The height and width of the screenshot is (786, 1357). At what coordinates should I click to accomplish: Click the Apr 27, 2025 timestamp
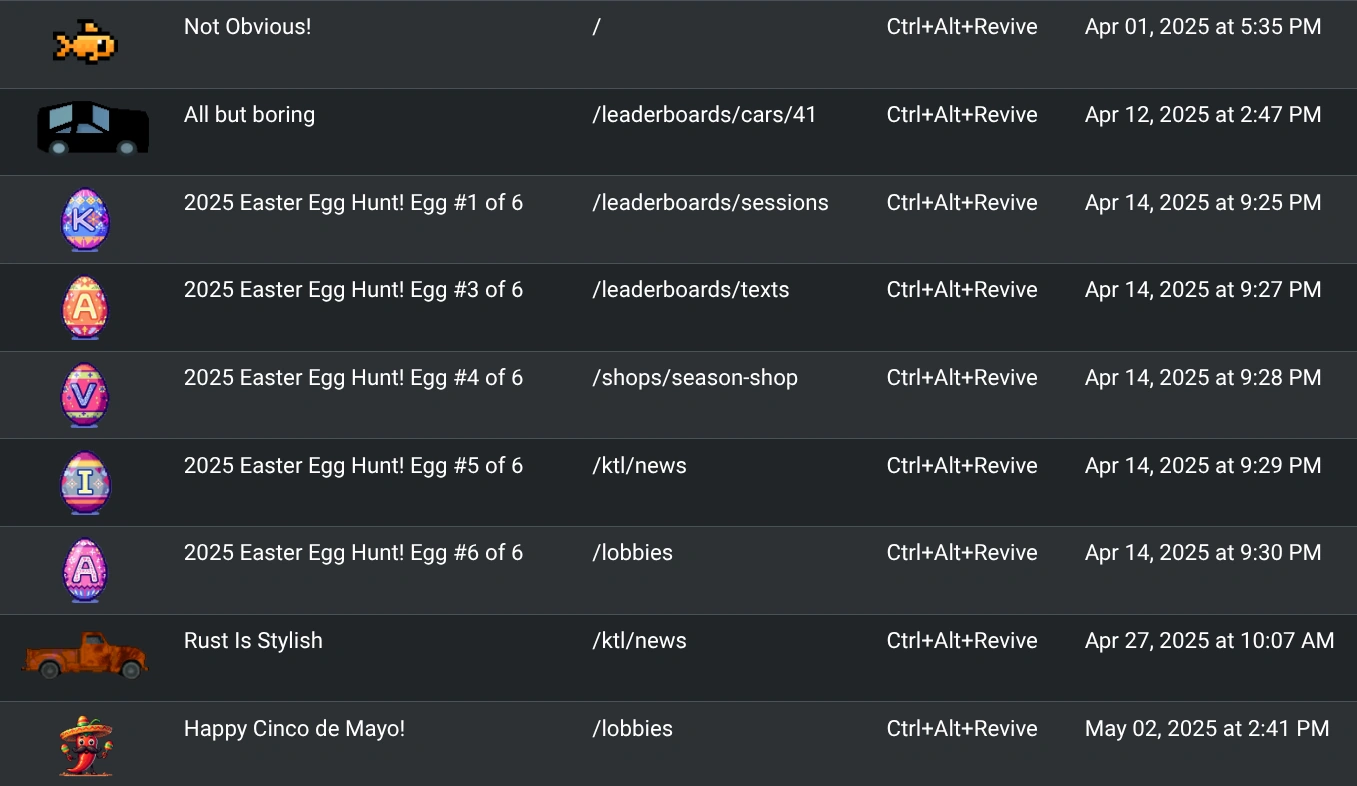point(1209,641)
